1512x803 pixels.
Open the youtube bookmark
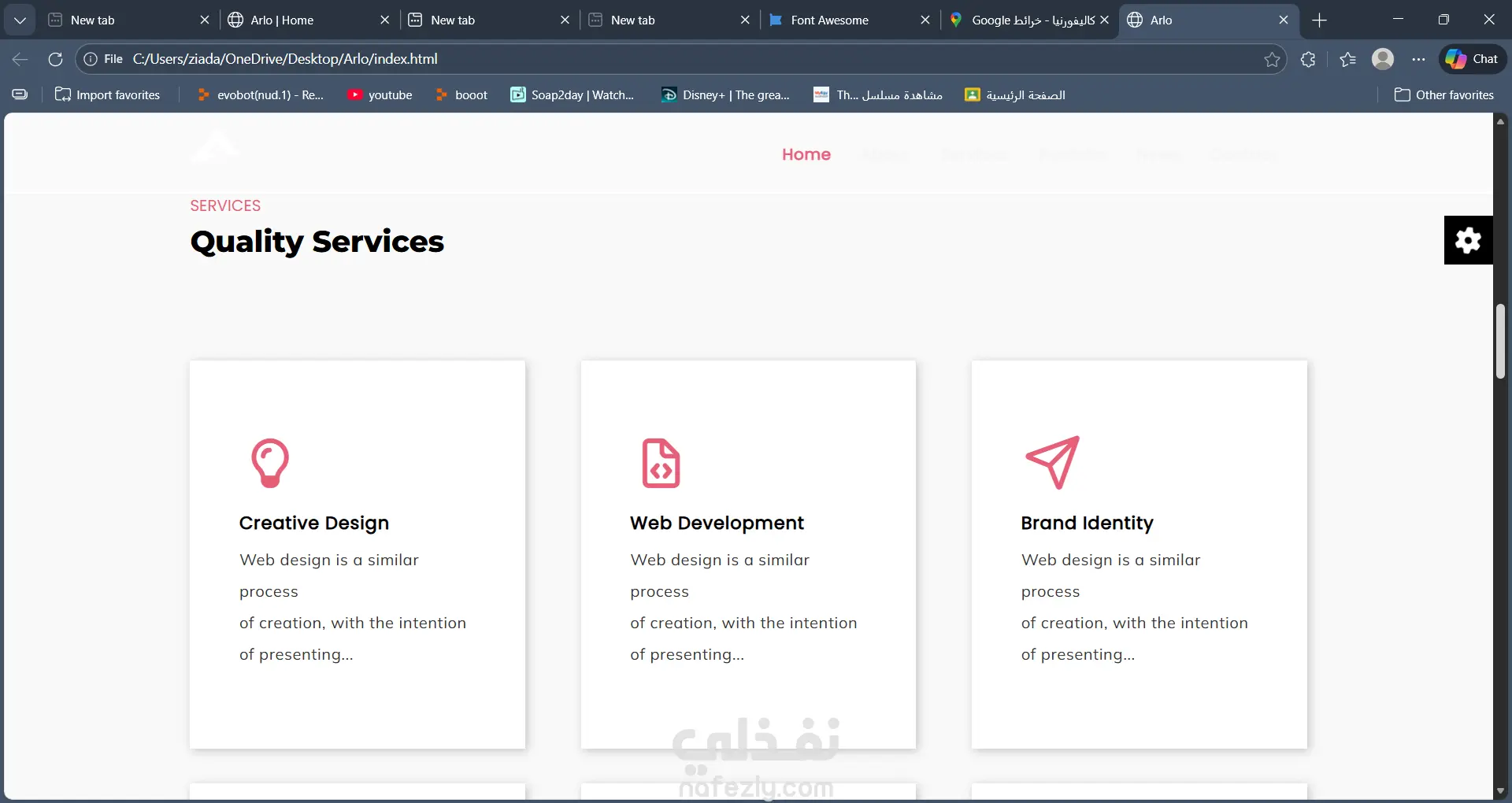click(380, 94)
